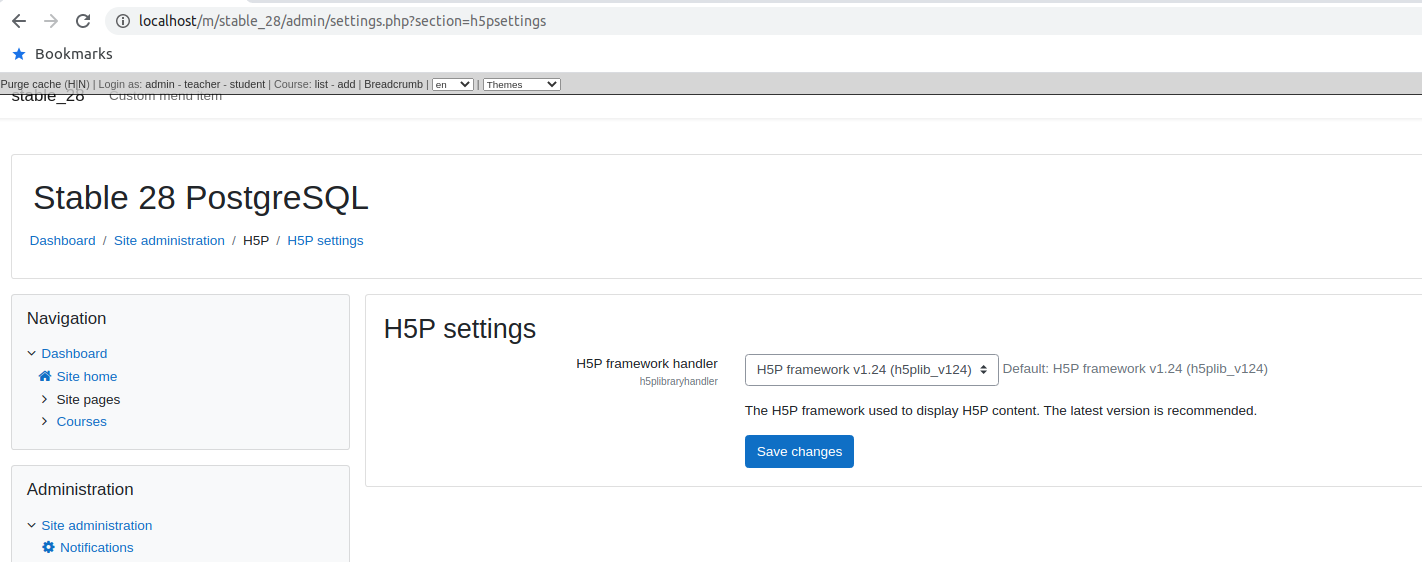Viewport: 1422px width, 562px height.
Task: Collapse the Site administration tree chevron
Action: click(32, 525)
